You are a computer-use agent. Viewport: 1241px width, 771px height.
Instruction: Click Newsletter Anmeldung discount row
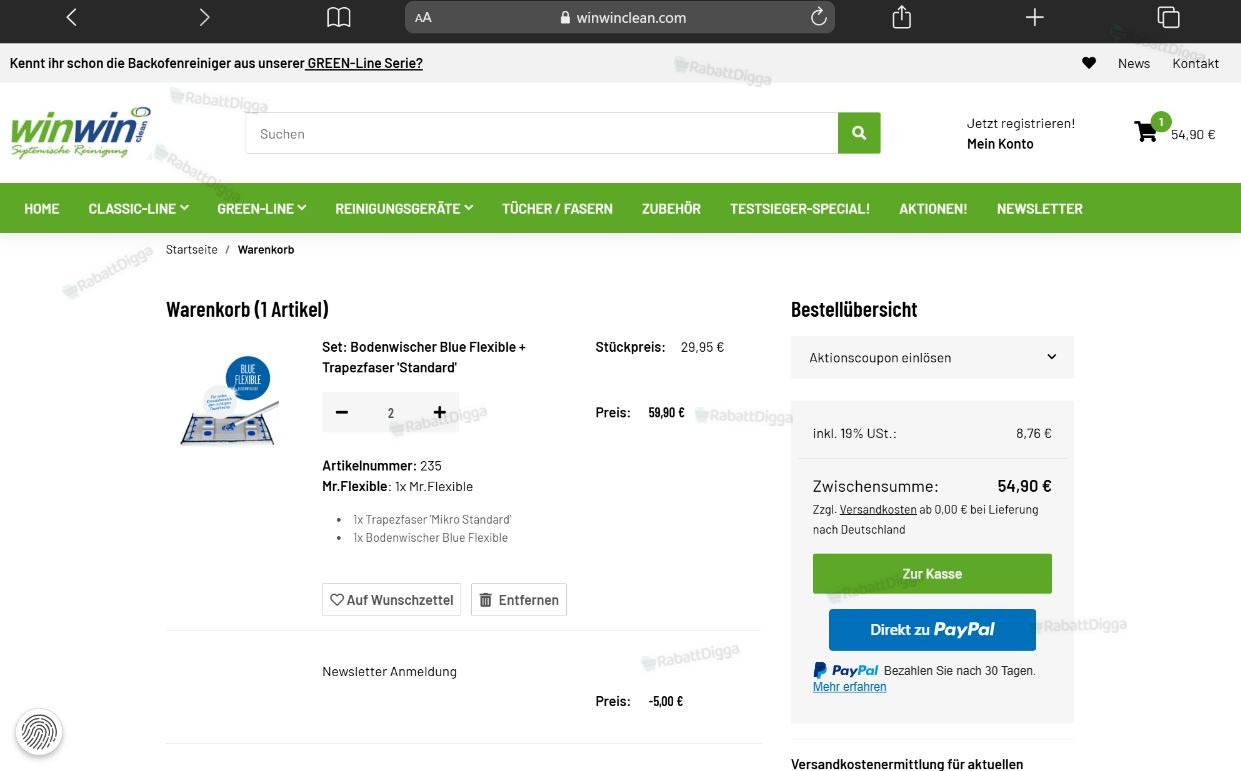click(x=389, y=672)
